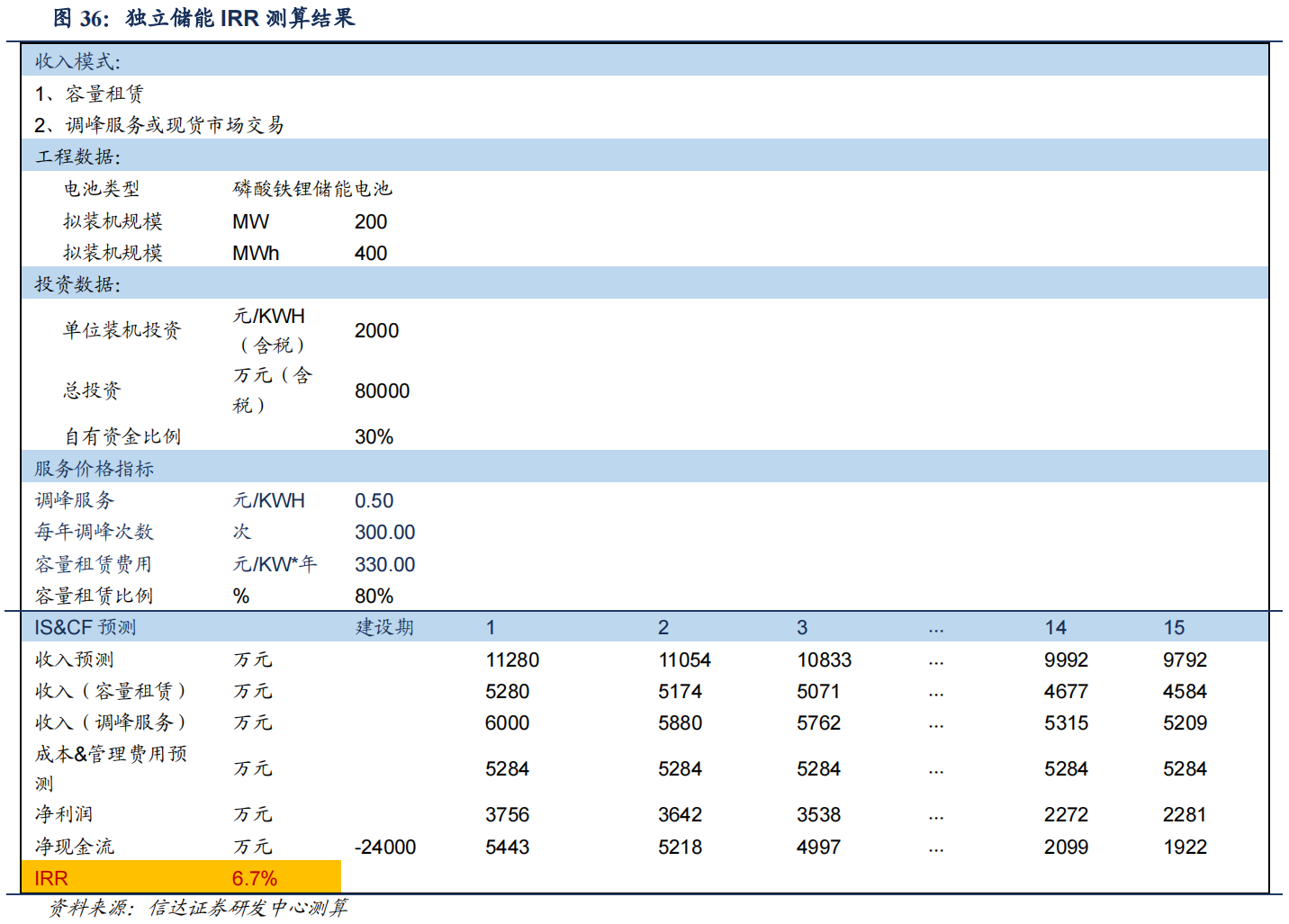Click capacity rental revenue 4584
1289x924 pixels.
[1185, 691]
